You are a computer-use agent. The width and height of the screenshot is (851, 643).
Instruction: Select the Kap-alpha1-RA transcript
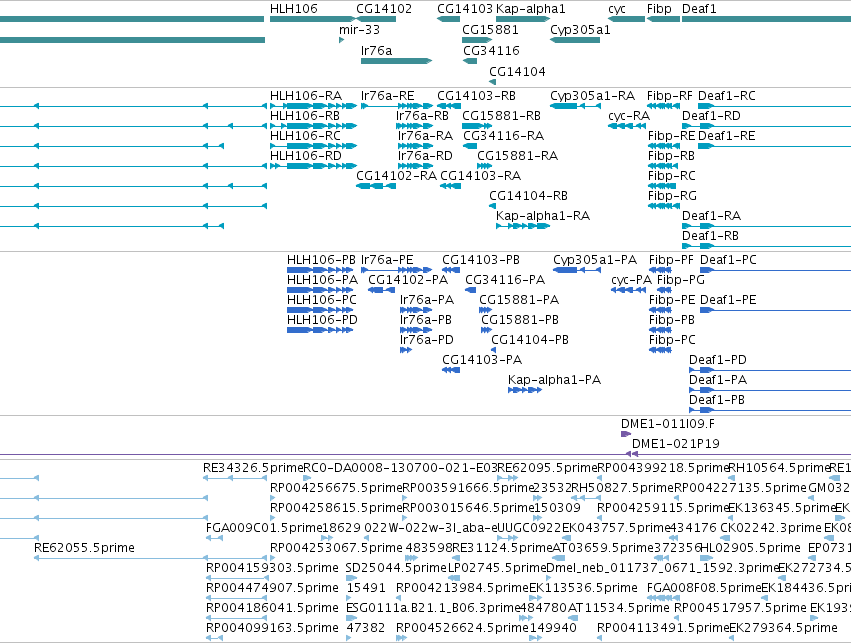point(523,226)
